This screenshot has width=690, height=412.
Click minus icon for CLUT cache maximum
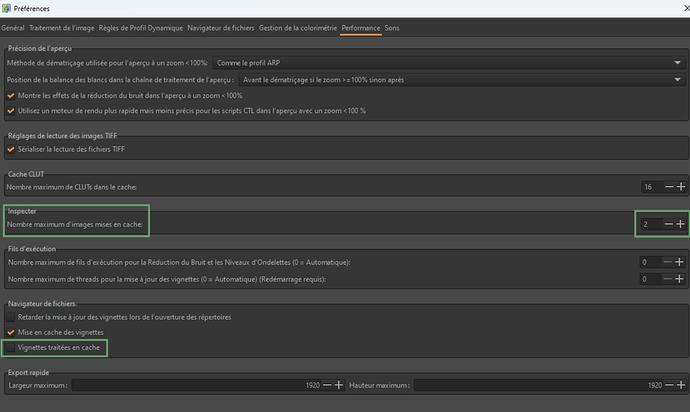pos(667,187)
